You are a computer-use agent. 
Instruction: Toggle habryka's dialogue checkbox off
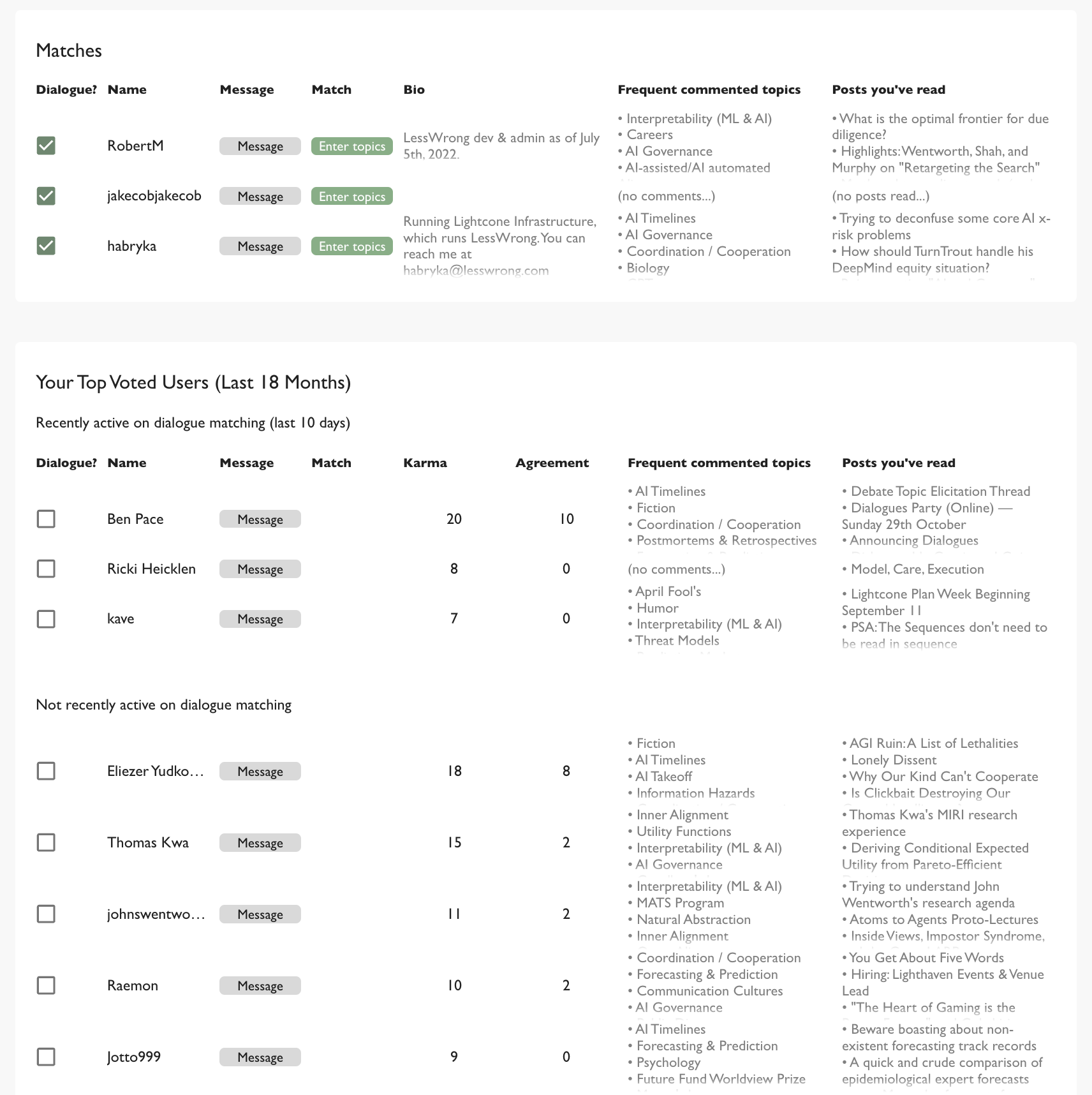(45, 246)
